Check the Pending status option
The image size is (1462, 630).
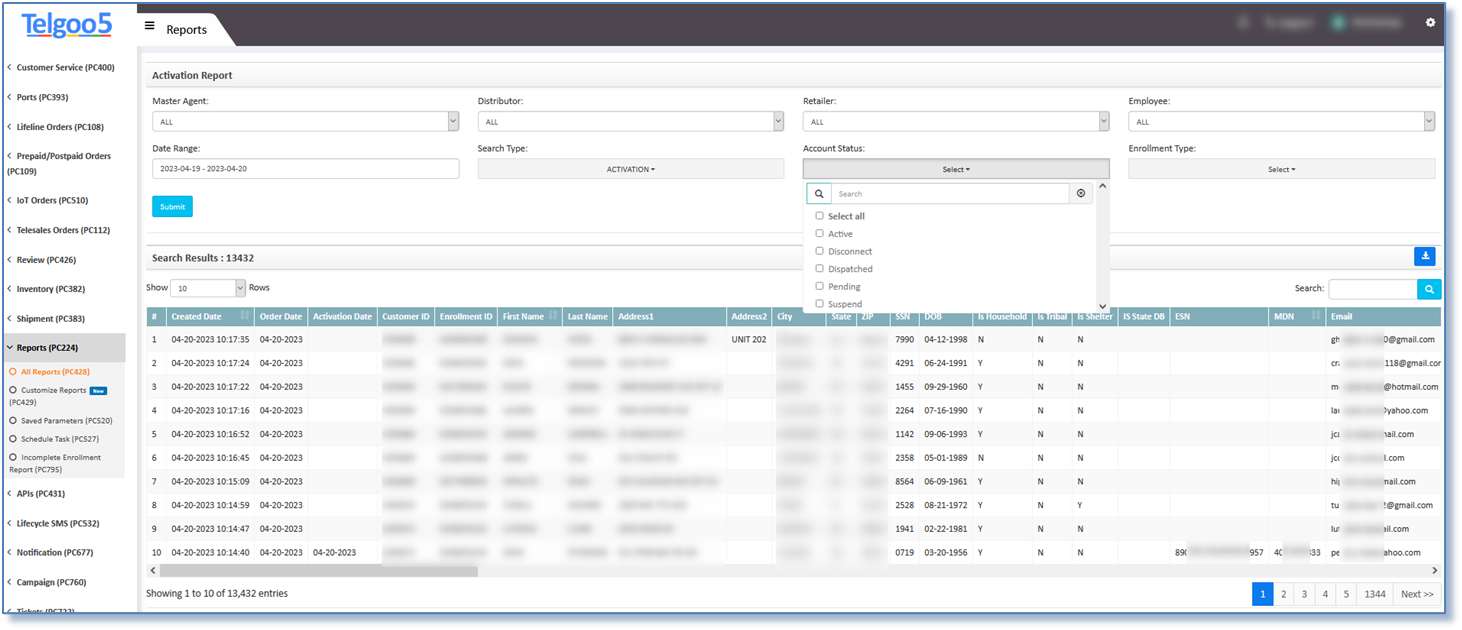[x=820, y=287]
